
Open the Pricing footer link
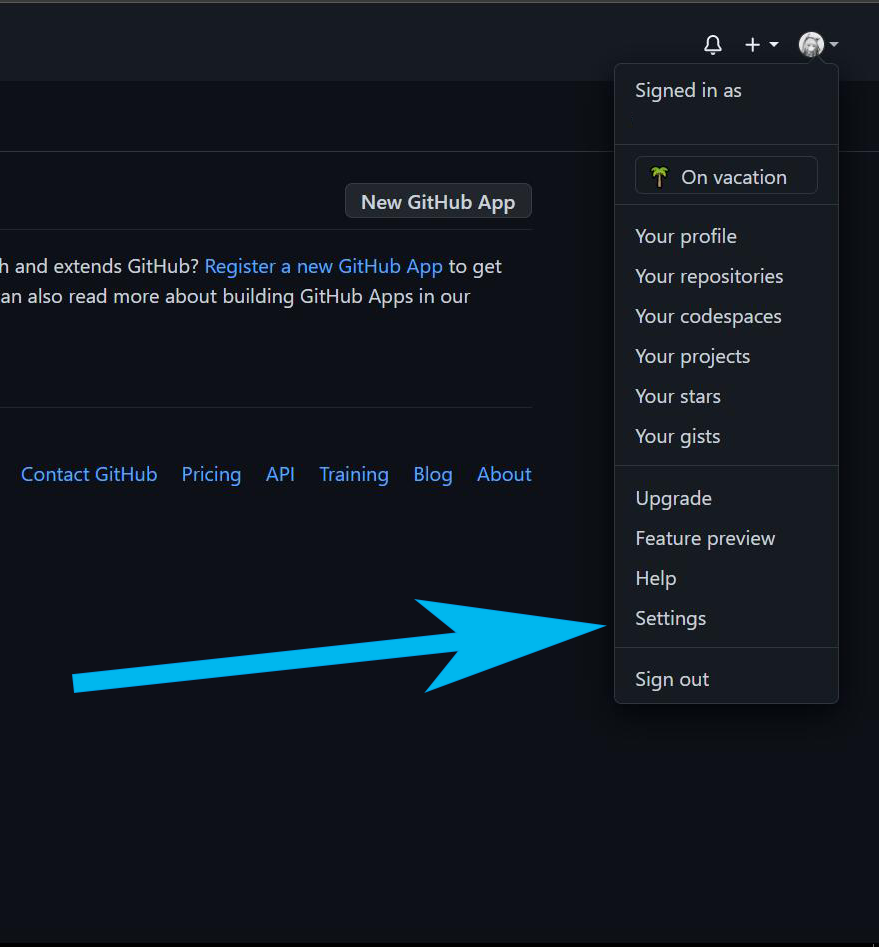click(x=211, y=475)
